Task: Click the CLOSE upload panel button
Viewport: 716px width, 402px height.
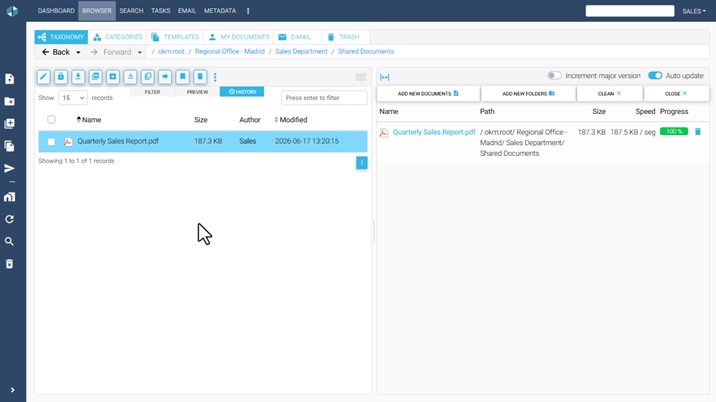Action: tap(676, 94)
